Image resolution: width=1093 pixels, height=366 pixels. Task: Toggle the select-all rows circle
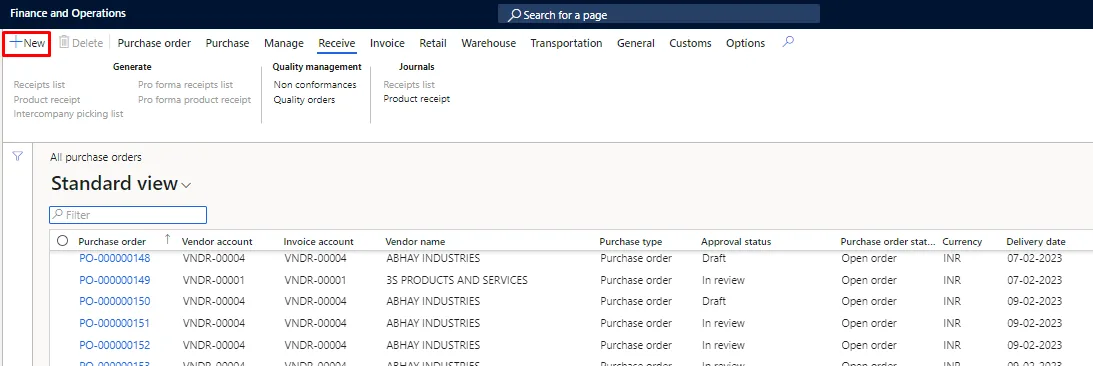point(63,241)
